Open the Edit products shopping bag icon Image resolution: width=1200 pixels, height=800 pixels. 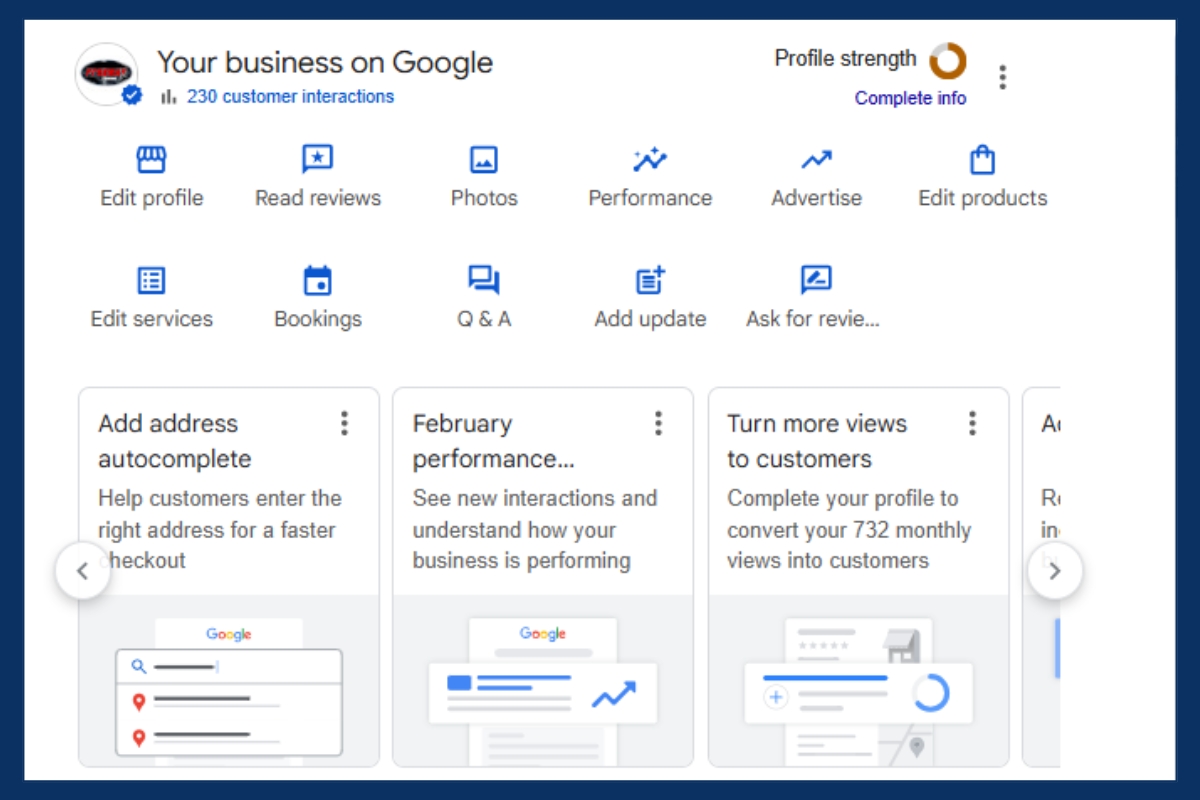pos(982,160)
